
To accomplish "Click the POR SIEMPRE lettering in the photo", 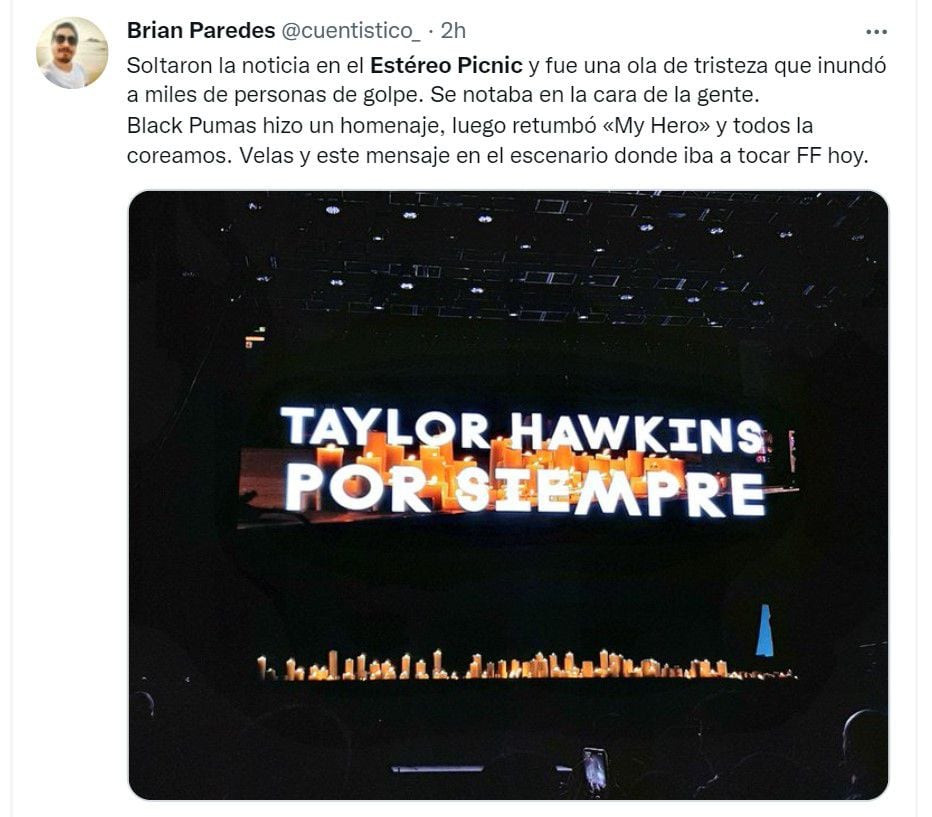I will pyautogui.click(x=523, y=492).
